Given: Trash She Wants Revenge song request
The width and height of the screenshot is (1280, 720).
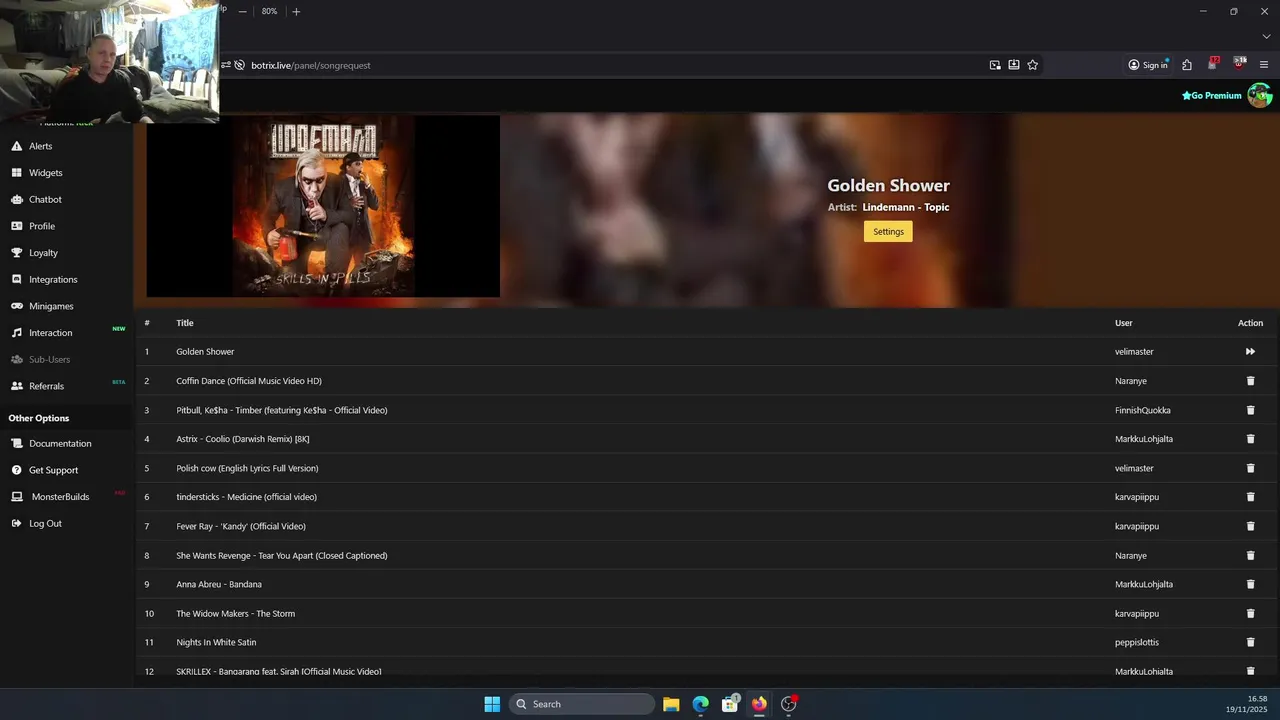Looking at the screenshot, I should pos(1250,555).
